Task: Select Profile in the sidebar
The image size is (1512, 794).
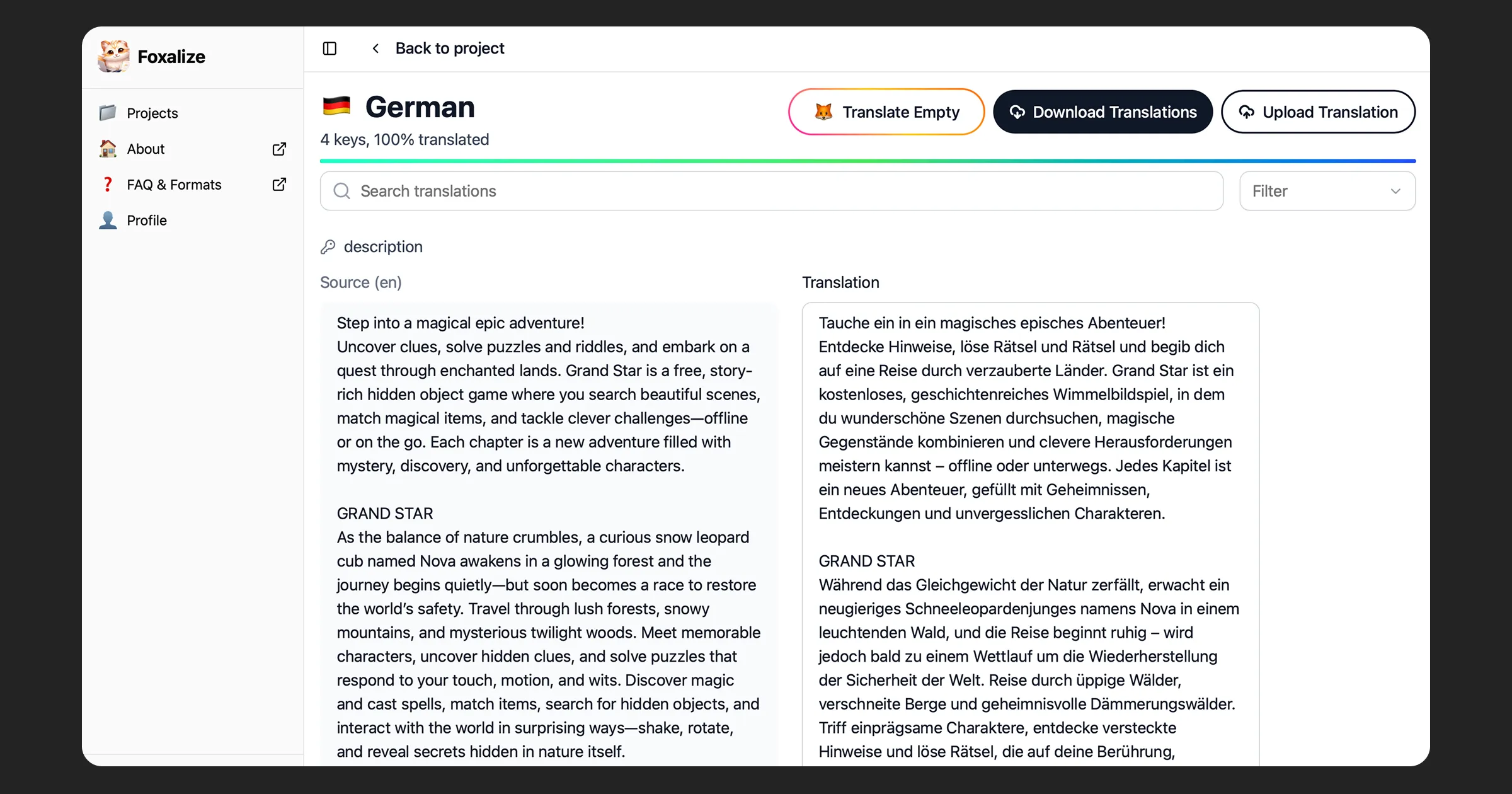Action: tap(147, 220)
